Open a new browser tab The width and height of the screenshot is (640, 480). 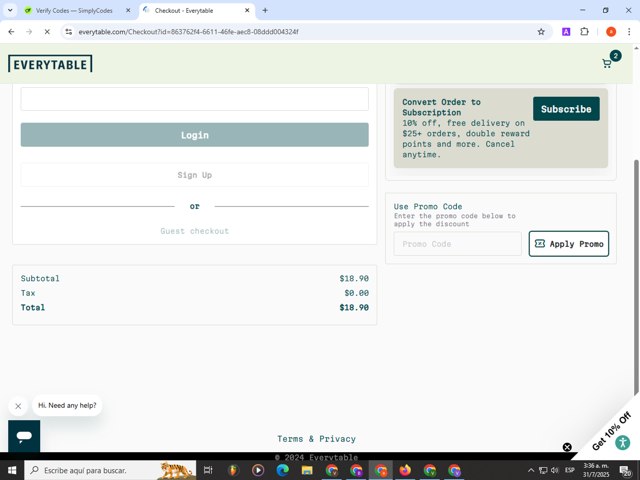265,11
